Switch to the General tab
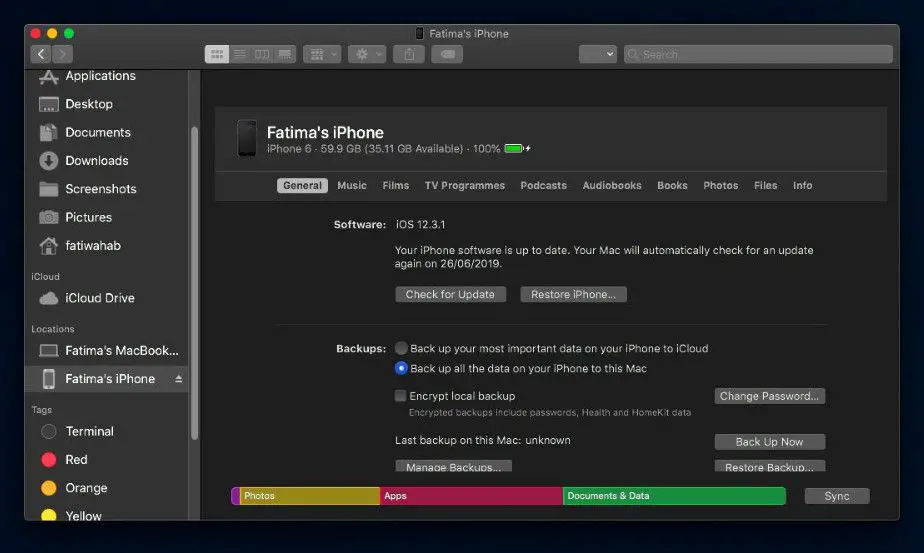This screenshot has height=553, width=924. (302, 186)
